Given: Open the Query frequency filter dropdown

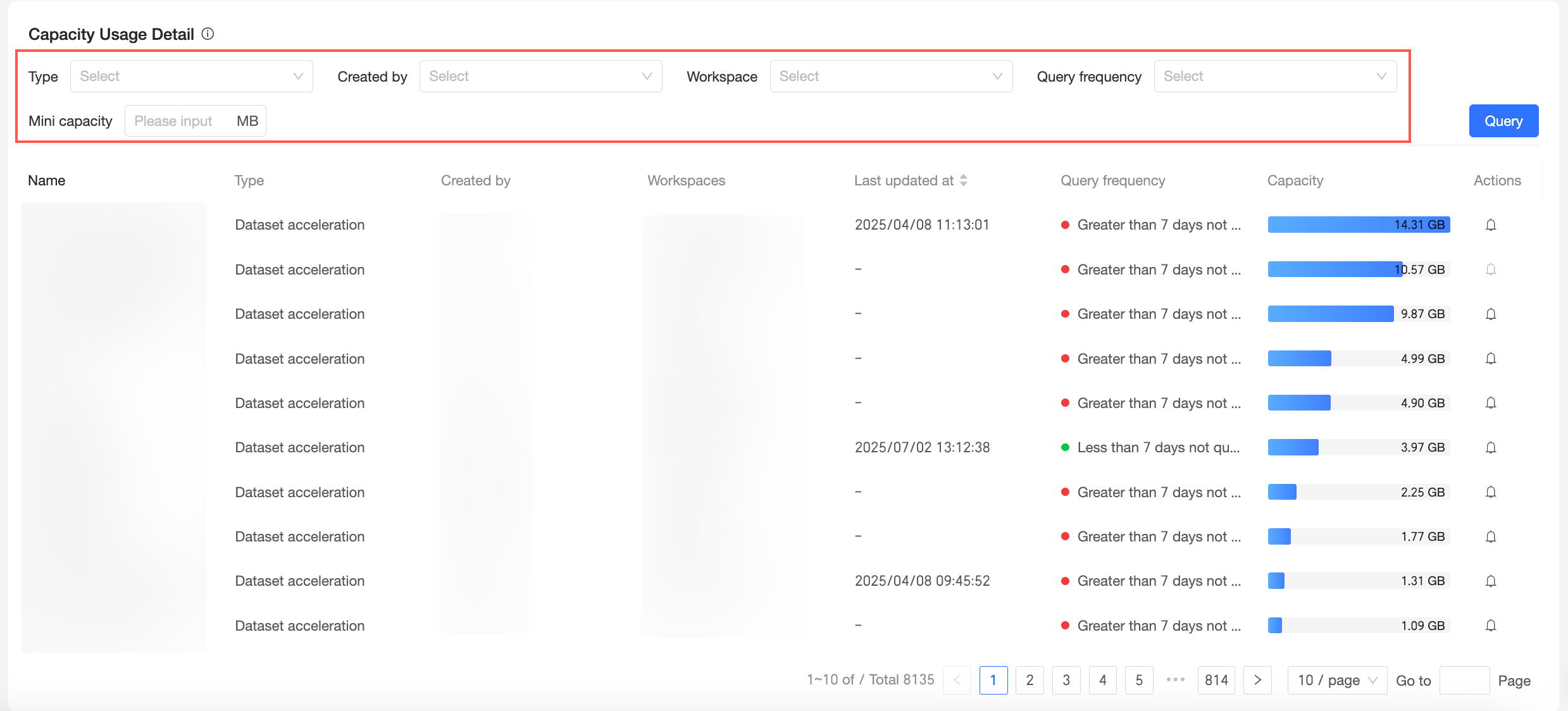Looking at the screenshot, I should (1274, 77).
